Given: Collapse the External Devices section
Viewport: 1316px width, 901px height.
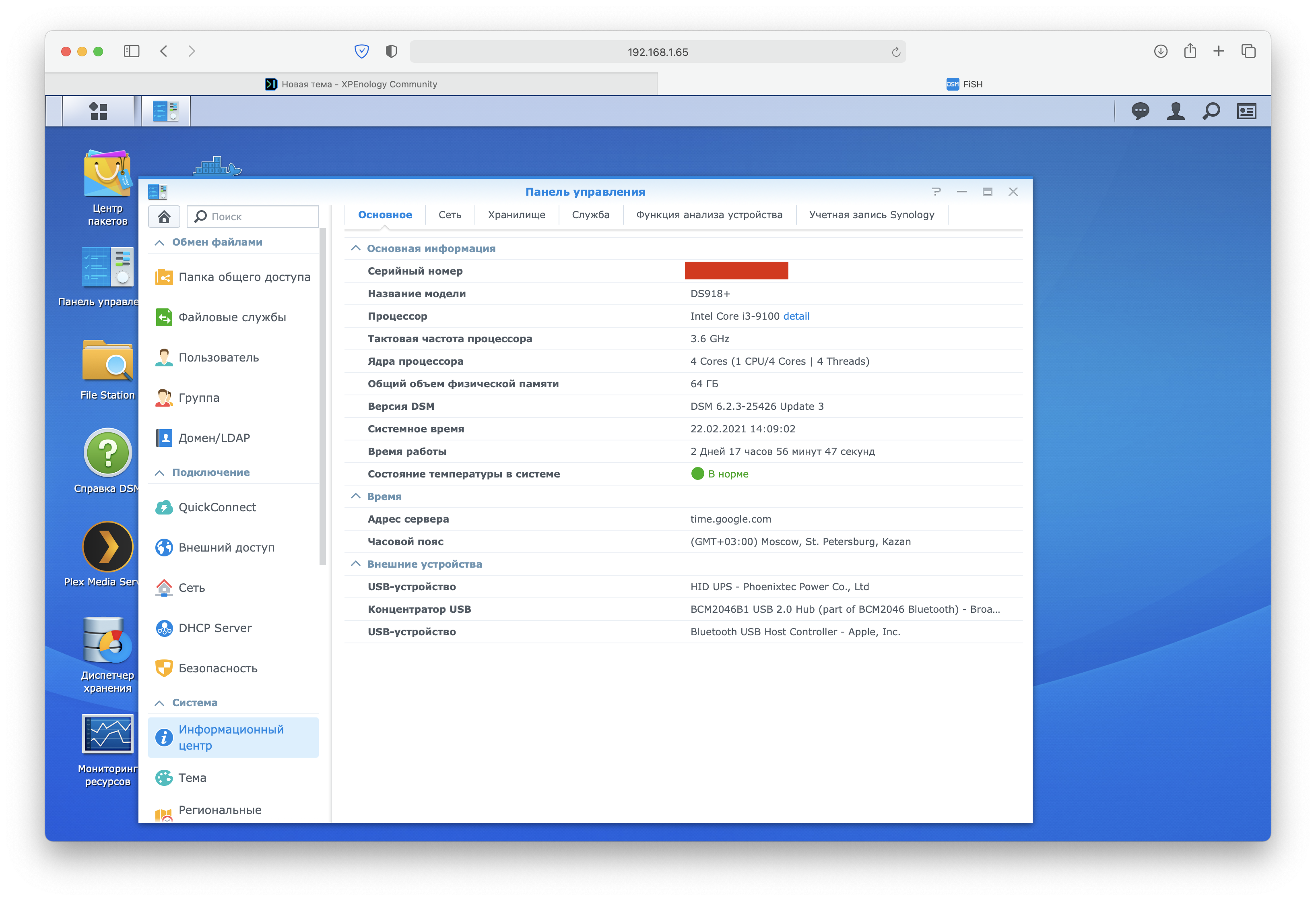Looking at the screenshot, I should click(x=356, y=564).
